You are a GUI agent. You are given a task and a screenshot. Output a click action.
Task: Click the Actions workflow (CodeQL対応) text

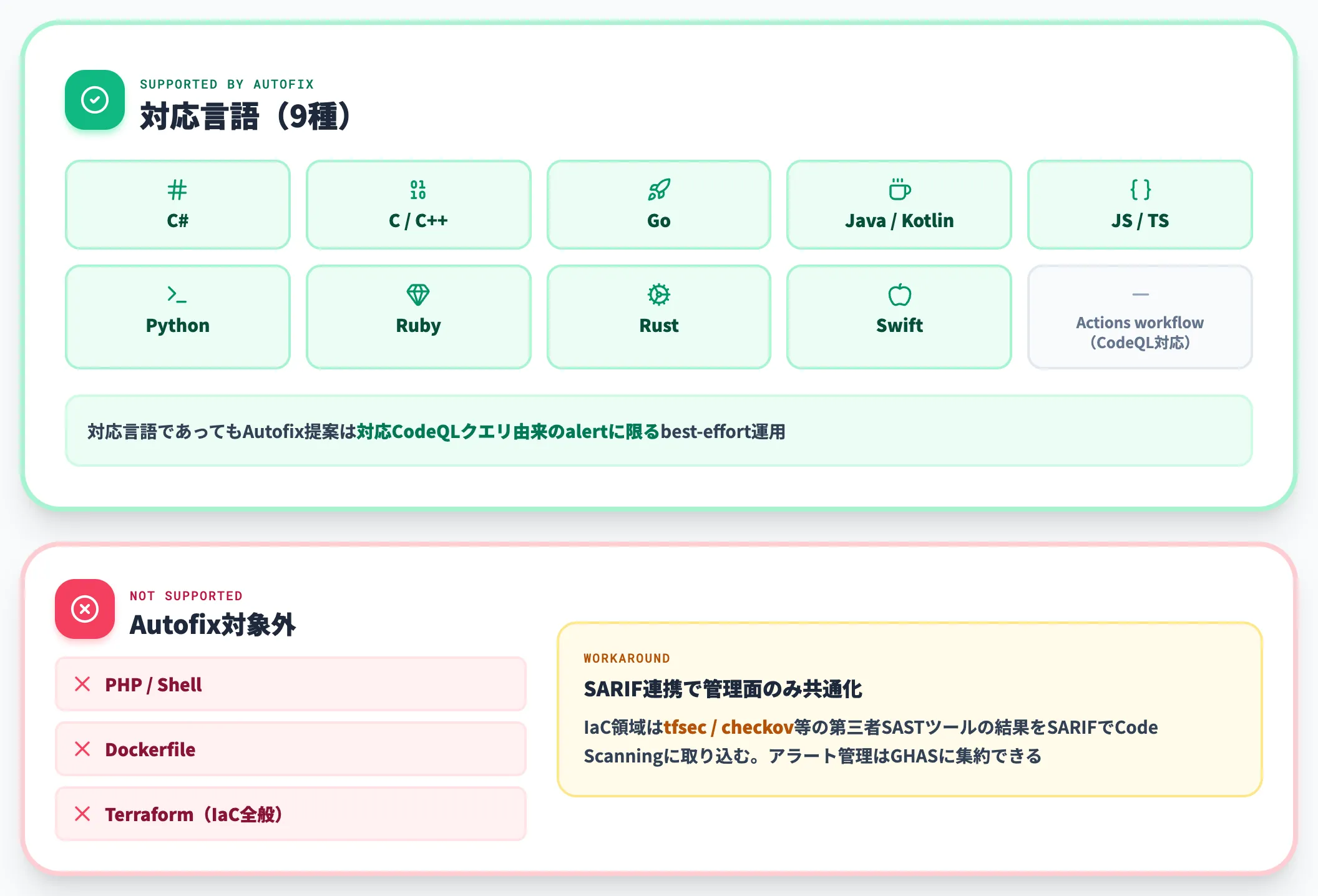click(x=1140, y=333)
